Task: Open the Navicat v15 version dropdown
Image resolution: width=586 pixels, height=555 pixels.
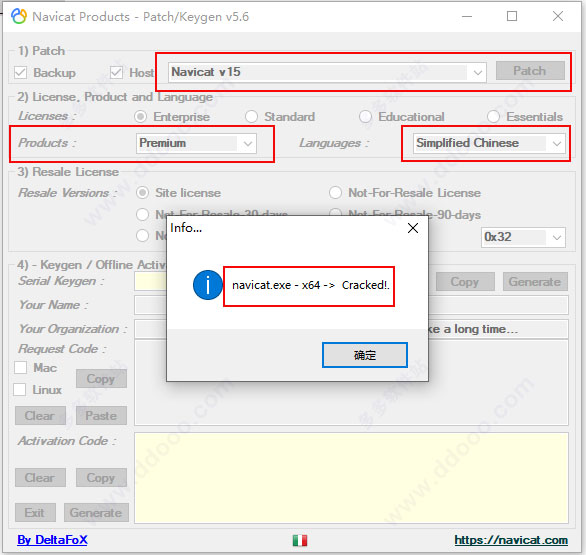Action: pyautogui.click(x=327, y=72)
